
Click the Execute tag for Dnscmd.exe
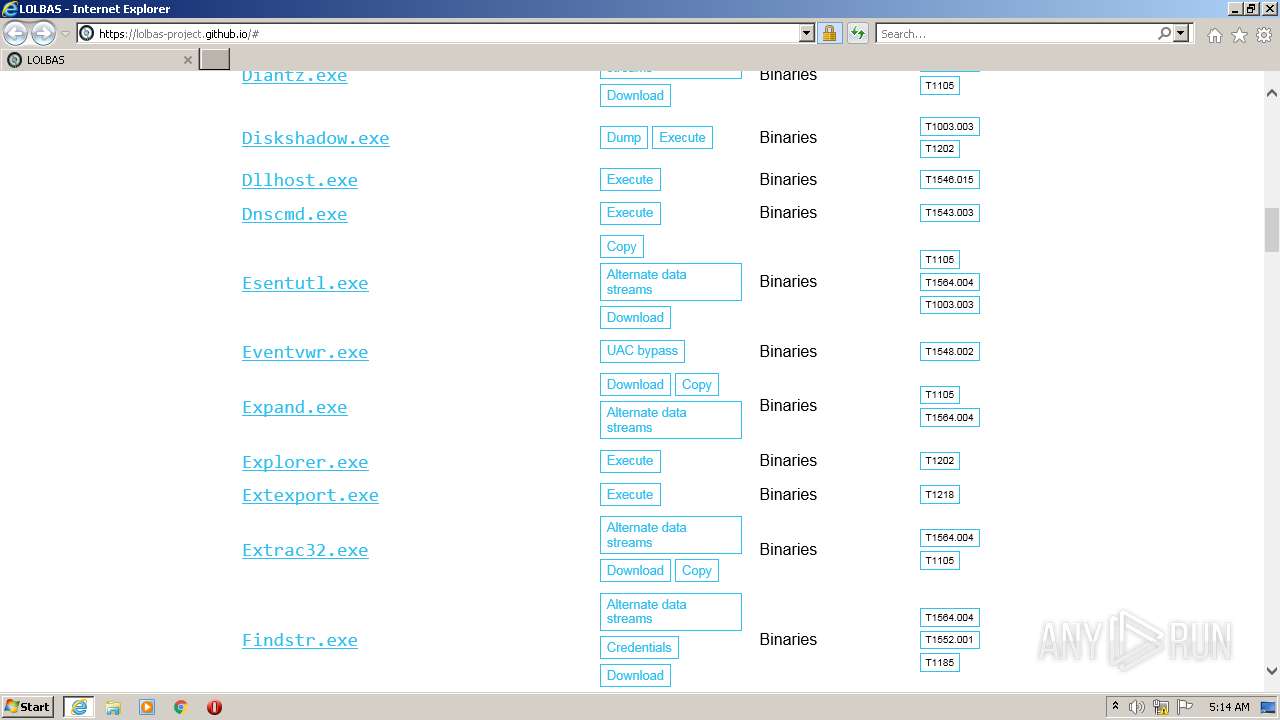[630, 213]
